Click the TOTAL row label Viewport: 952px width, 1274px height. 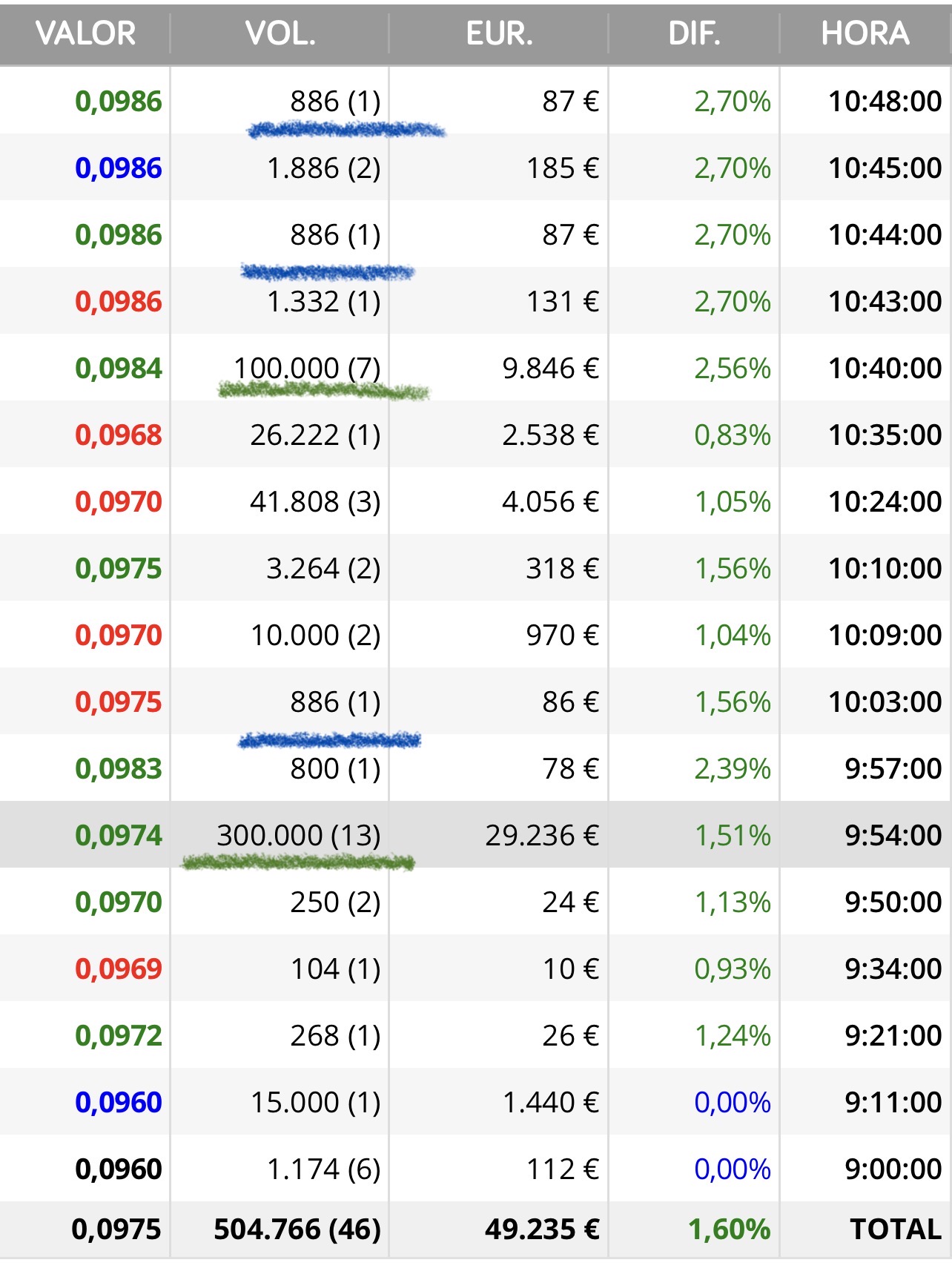[x=896, y=1229]
